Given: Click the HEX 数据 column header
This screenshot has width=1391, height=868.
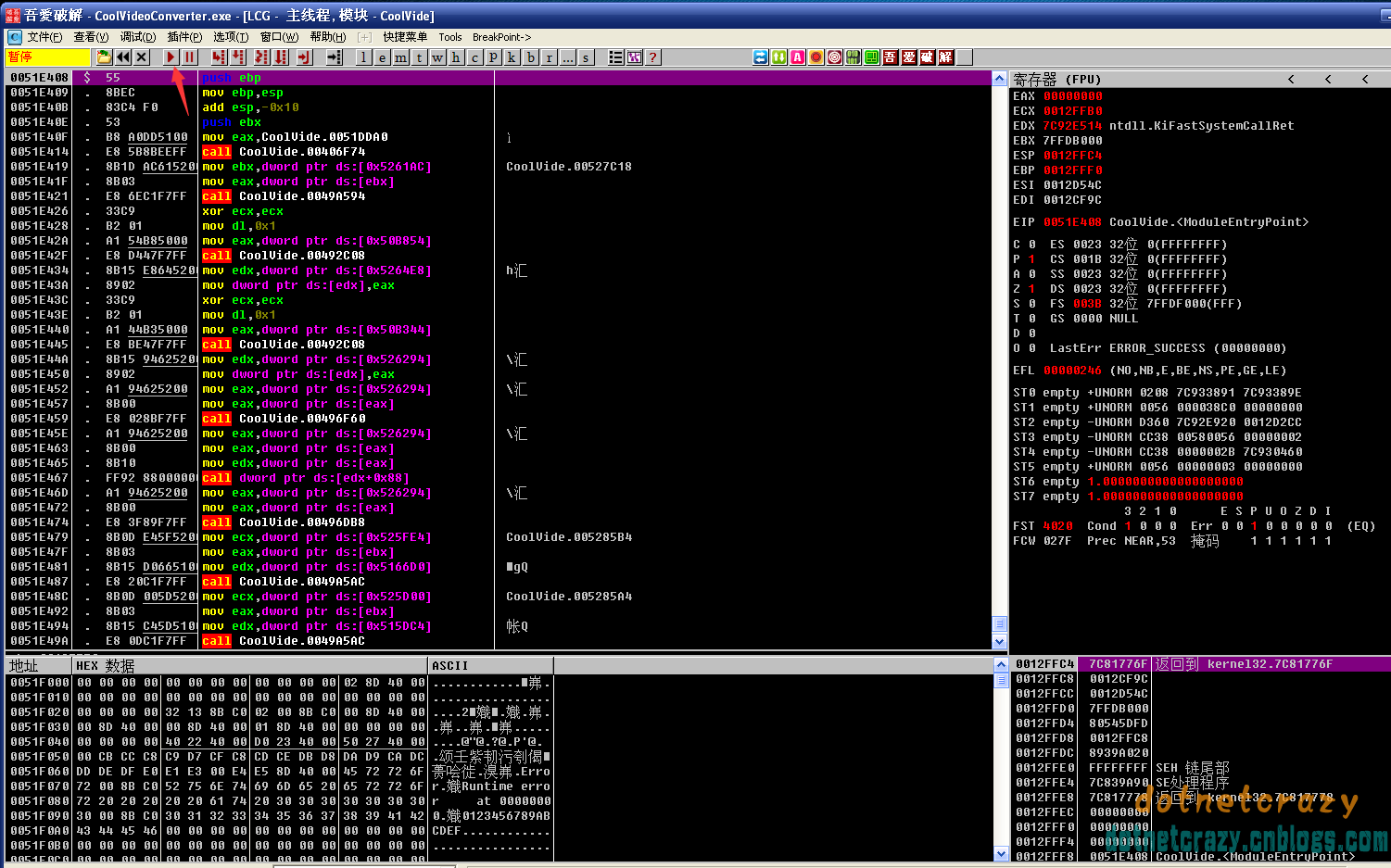Looking at the screenshot, I should (x=250, y=665).
